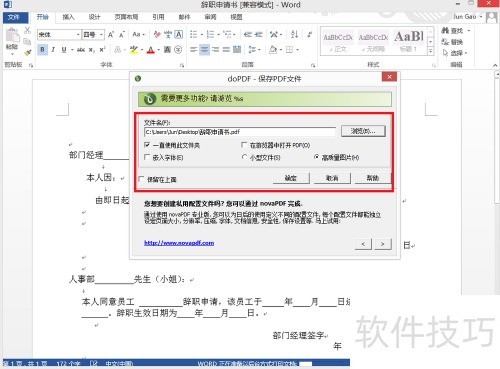Open the www.novapdf.com link

tap(179, 243)
